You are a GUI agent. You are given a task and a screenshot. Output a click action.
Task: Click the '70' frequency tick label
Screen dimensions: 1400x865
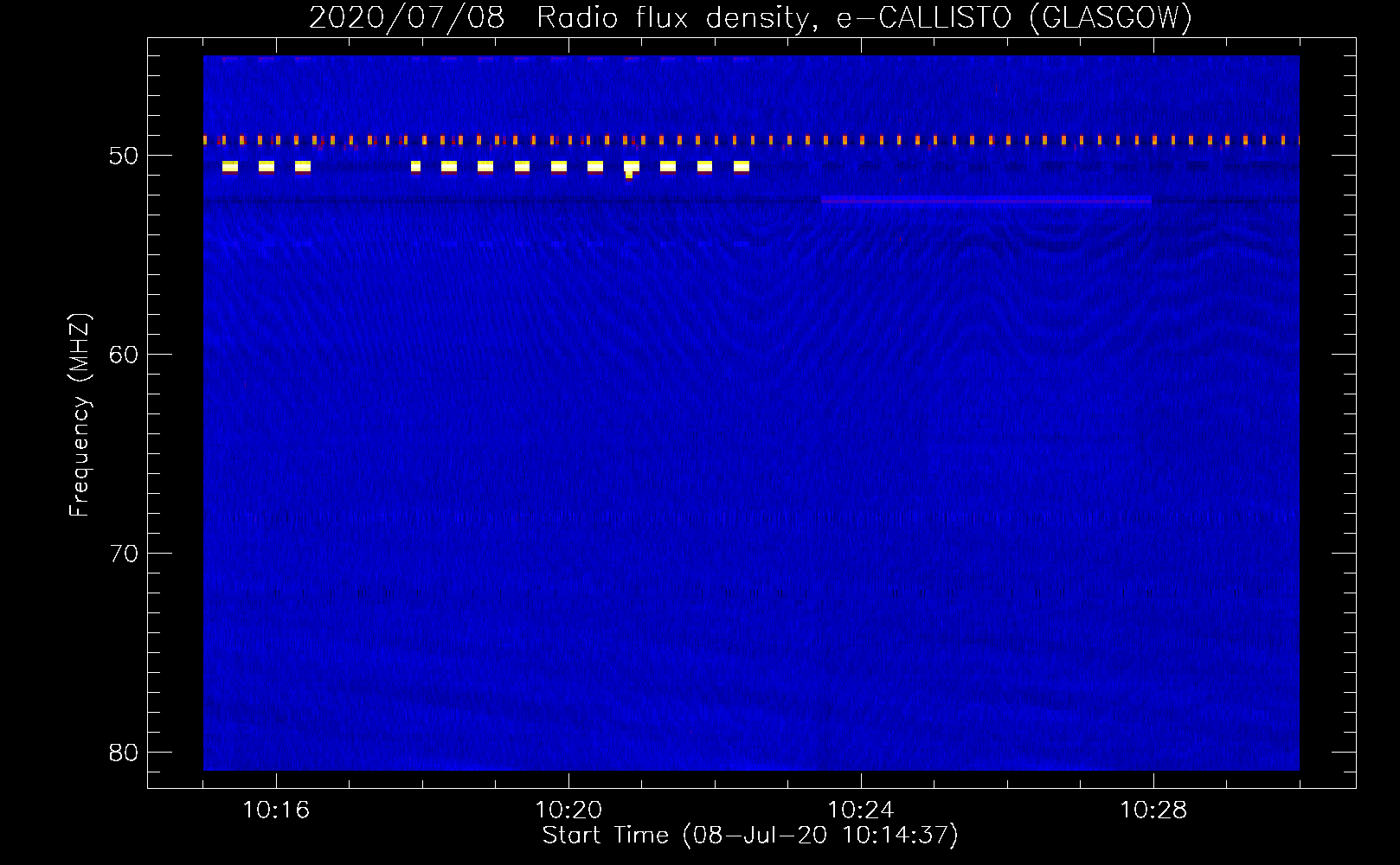point(124,554)
